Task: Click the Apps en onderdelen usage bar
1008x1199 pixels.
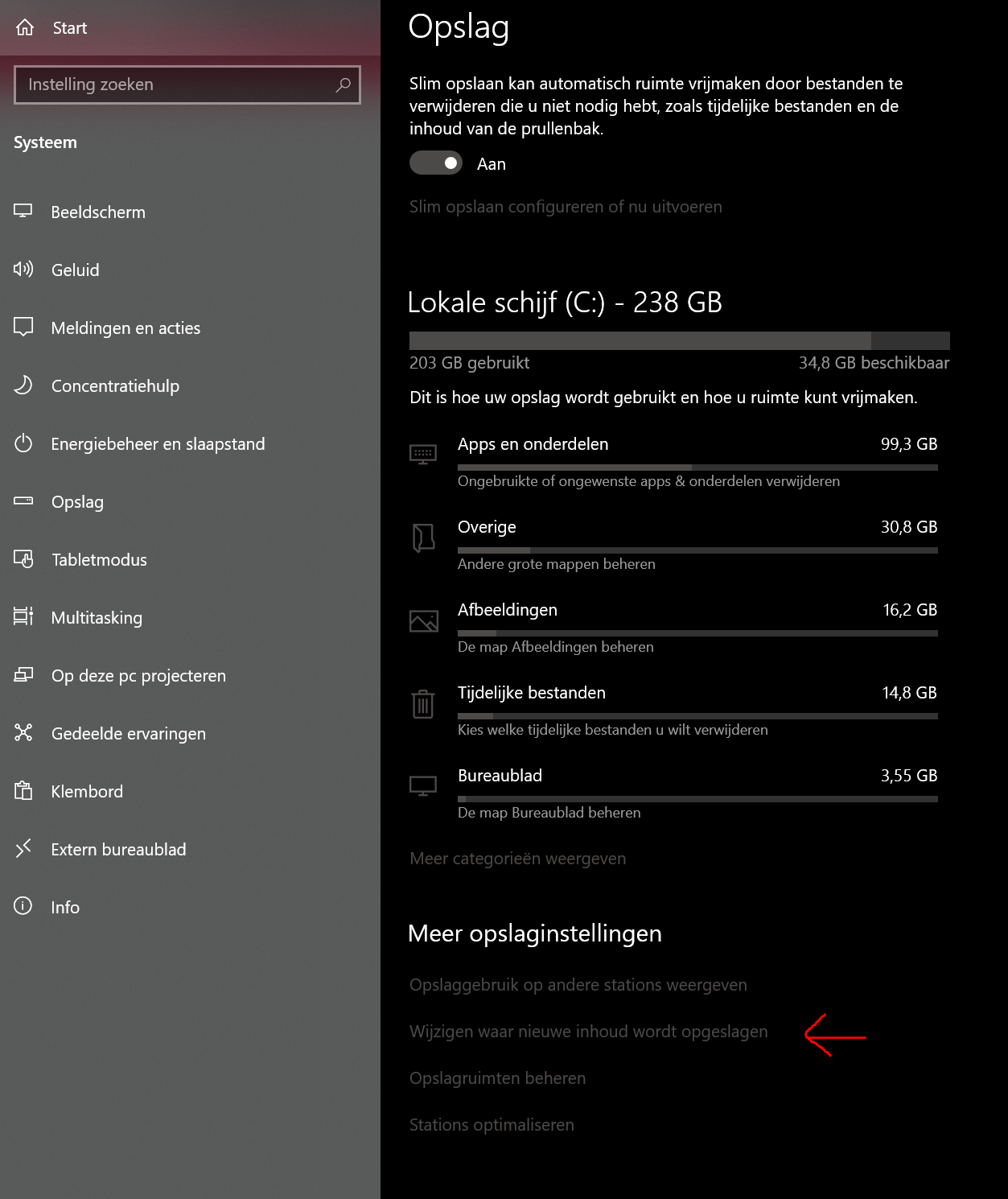Action: [697, 468]
